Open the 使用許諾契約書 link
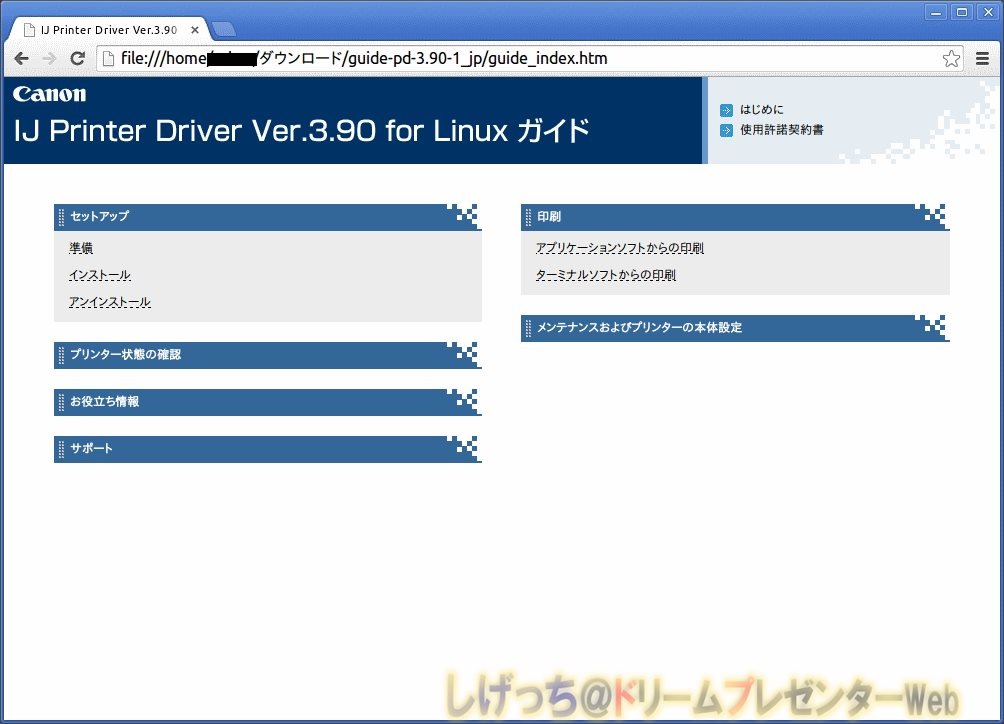The height and width of the screenshot is (724, 1004). 782,130
